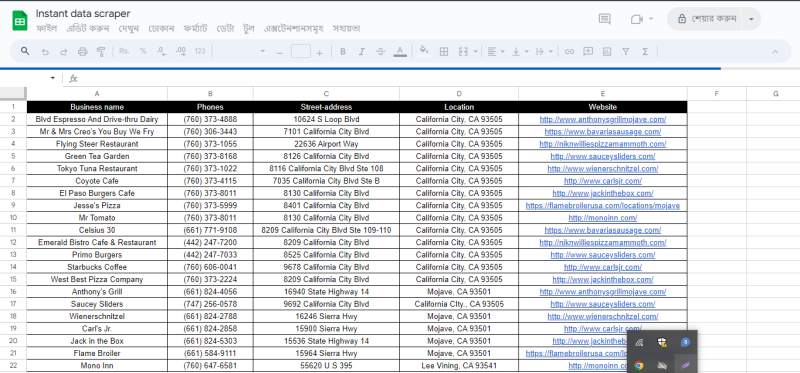Decrease font size with minus button
Image resolution: width=800 pixels, height=373 pixels.
[280, 52]
